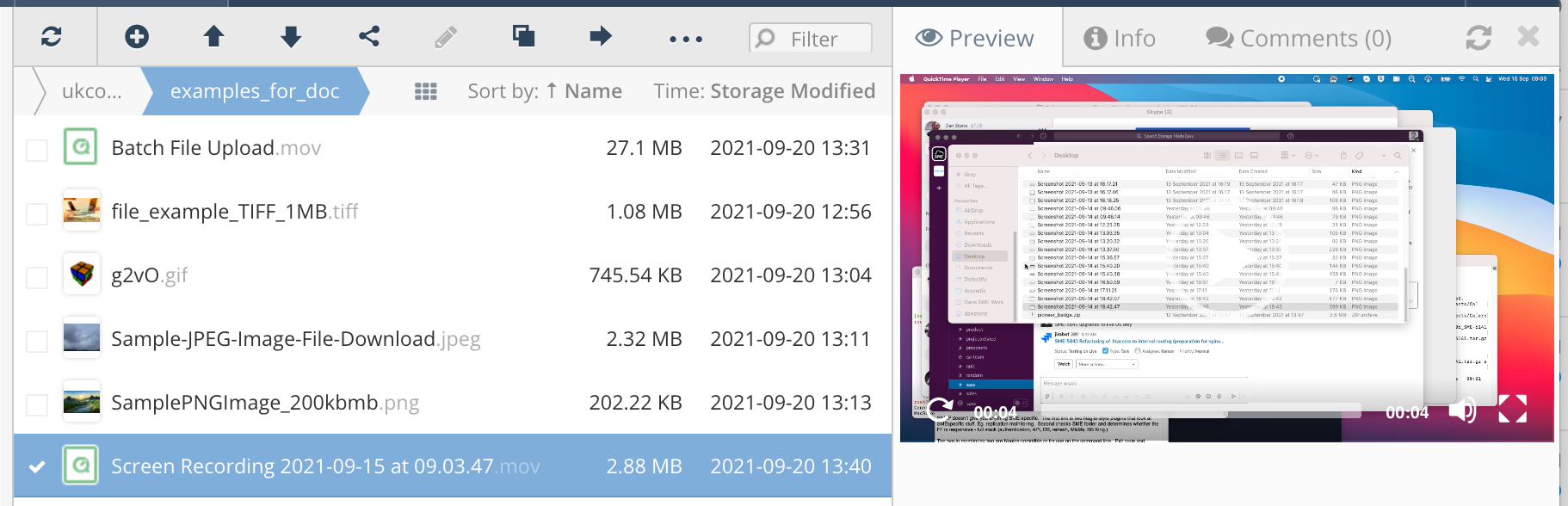Mute the video preview volume icon
This screenshot has width=1568, height=506.
click(x=1462, y=410)
